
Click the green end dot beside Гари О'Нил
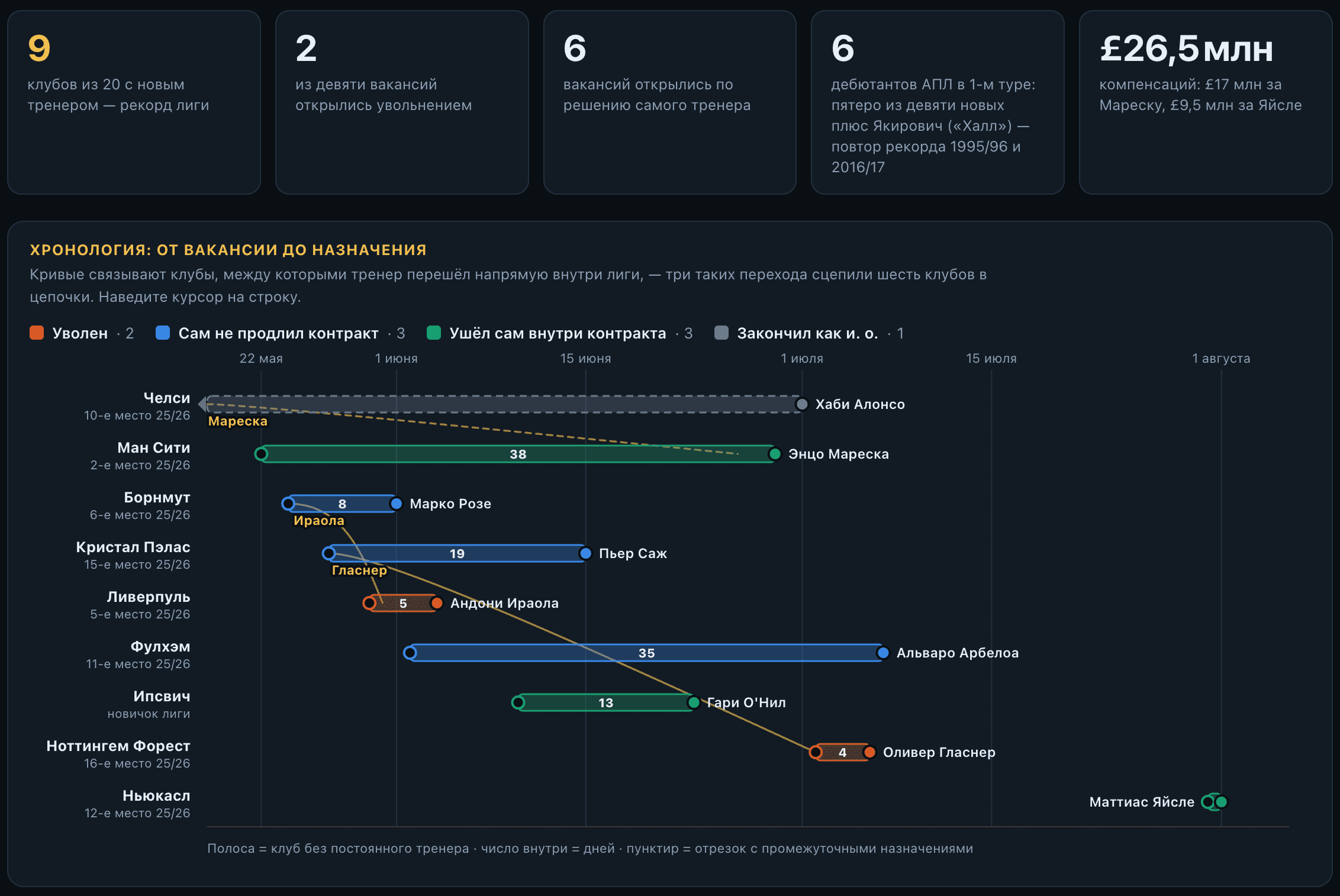[x=694, y=702]
